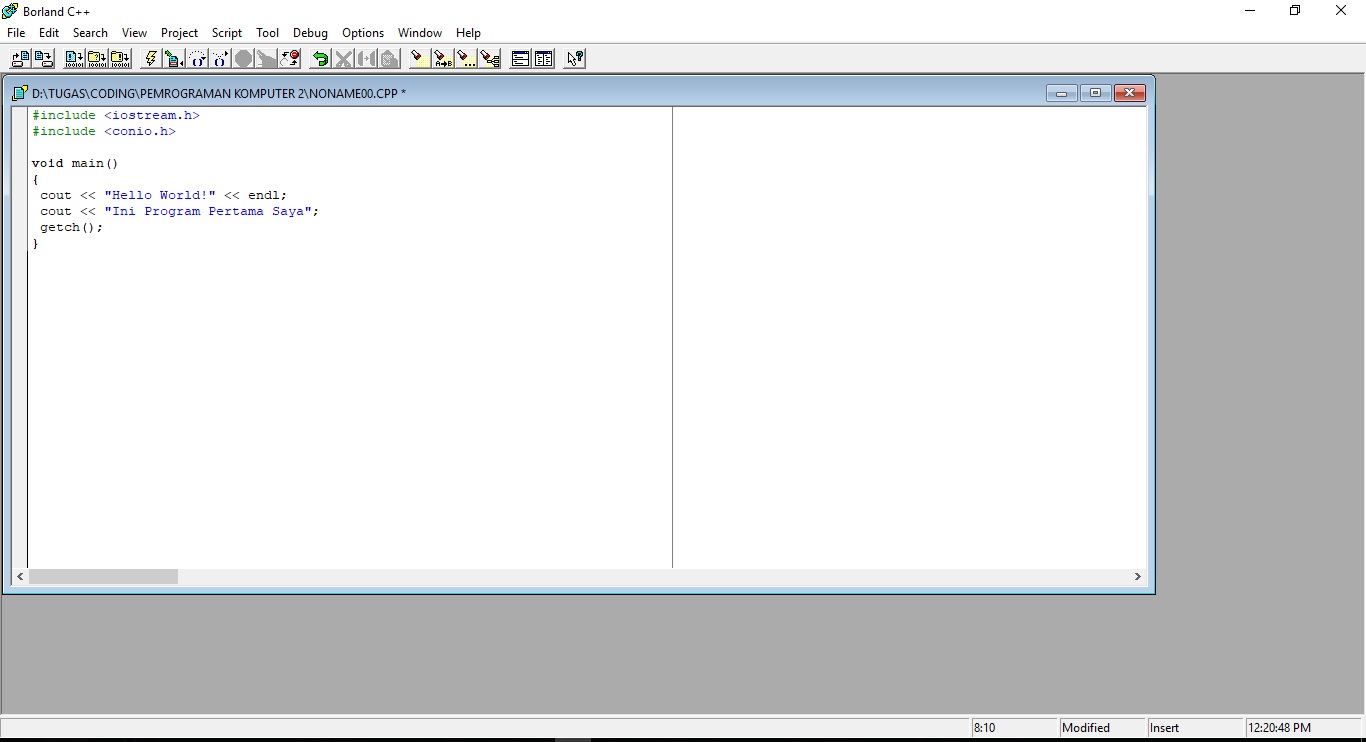1366x742 pixels.
Task: Click the Undo arrow toolbar icon
Action: point(319,58)
